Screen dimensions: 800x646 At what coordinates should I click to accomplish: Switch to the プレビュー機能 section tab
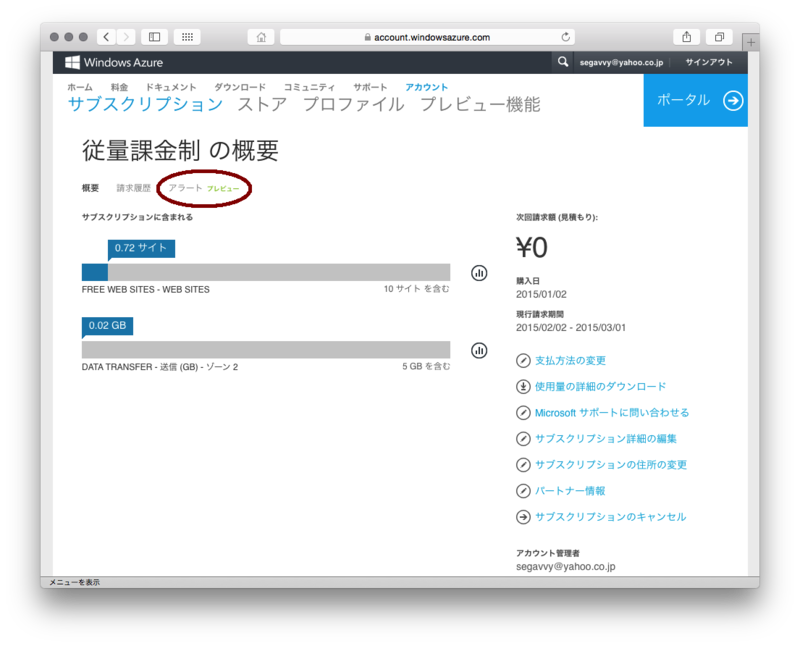coord(480,104)
